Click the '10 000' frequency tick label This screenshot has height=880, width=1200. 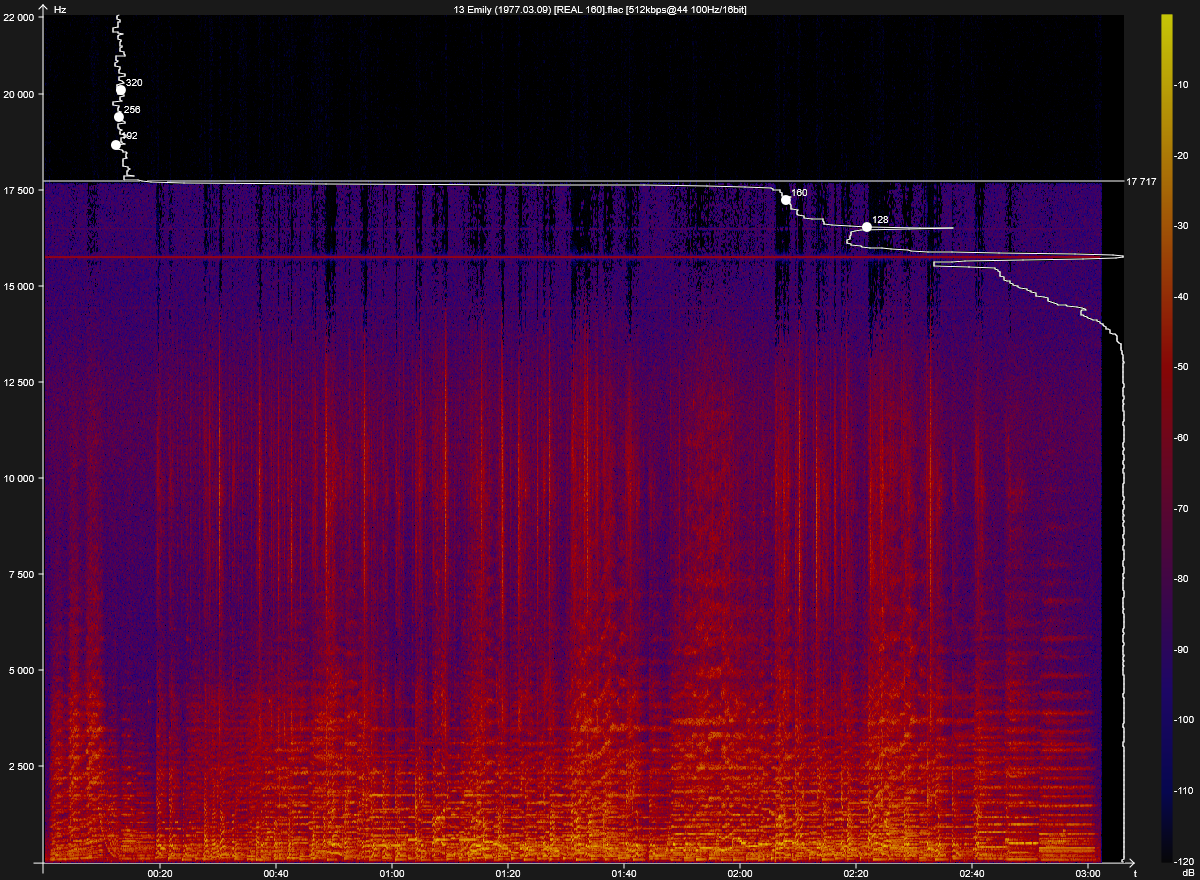[x=20, y=478]
